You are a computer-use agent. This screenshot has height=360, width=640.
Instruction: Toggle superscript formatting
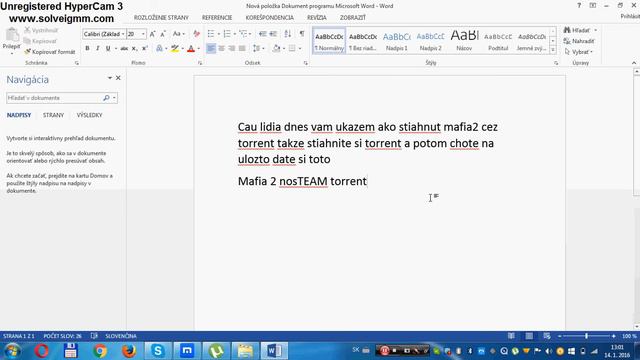[x=144, y=49]
